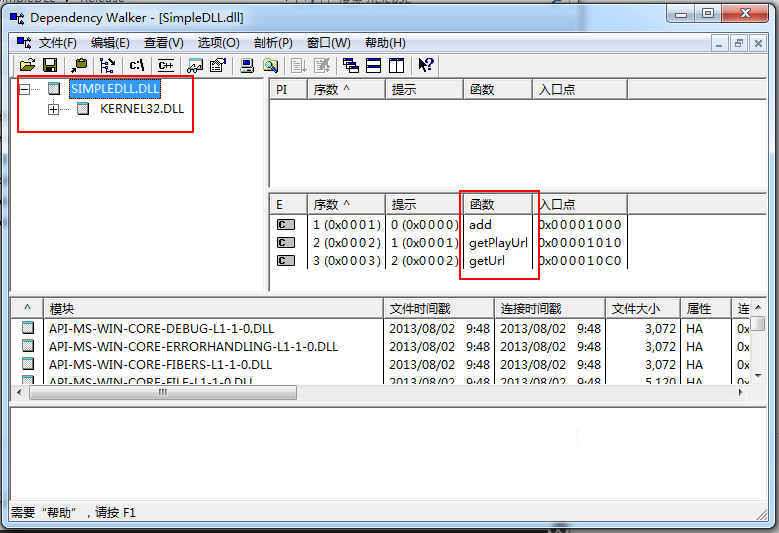Screen dimensions: 779x533
Task: Open Configure Module Search Order icon
Action: [270, 65]
